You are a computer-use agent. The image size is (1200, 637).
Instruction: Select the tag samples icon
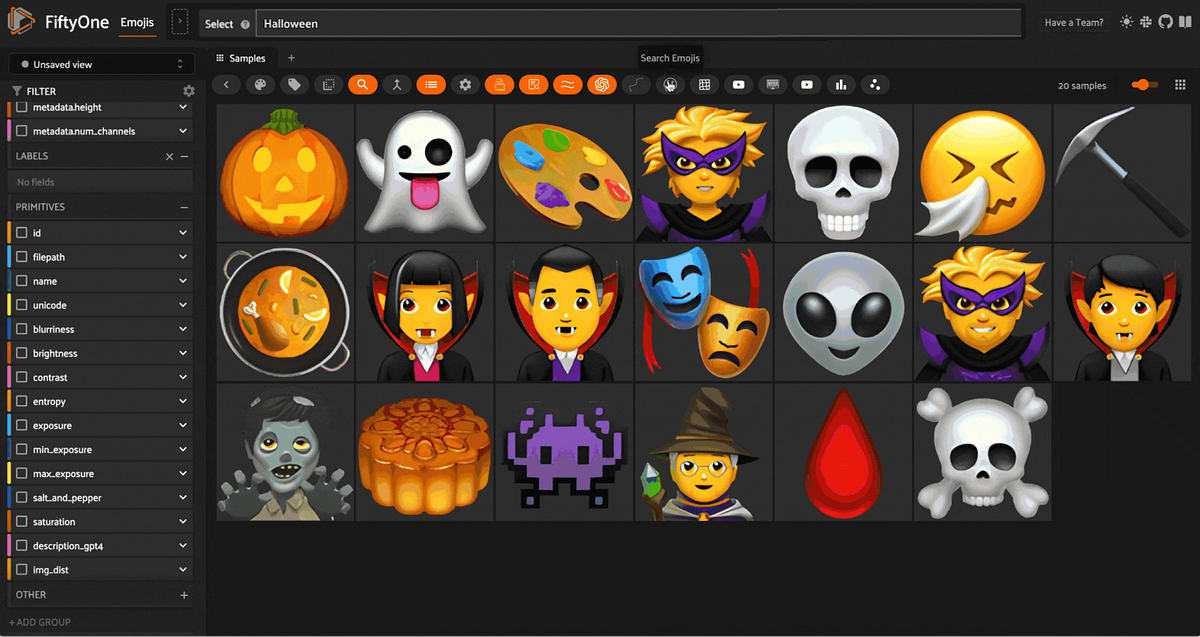pyautogui.click(x=294, y=84)
